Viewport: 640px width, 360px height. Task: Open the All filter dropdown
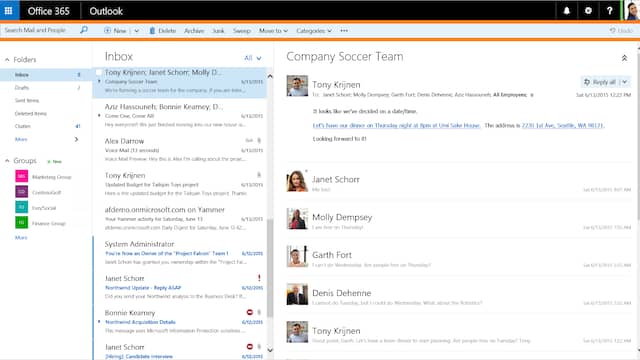point(253,58)
